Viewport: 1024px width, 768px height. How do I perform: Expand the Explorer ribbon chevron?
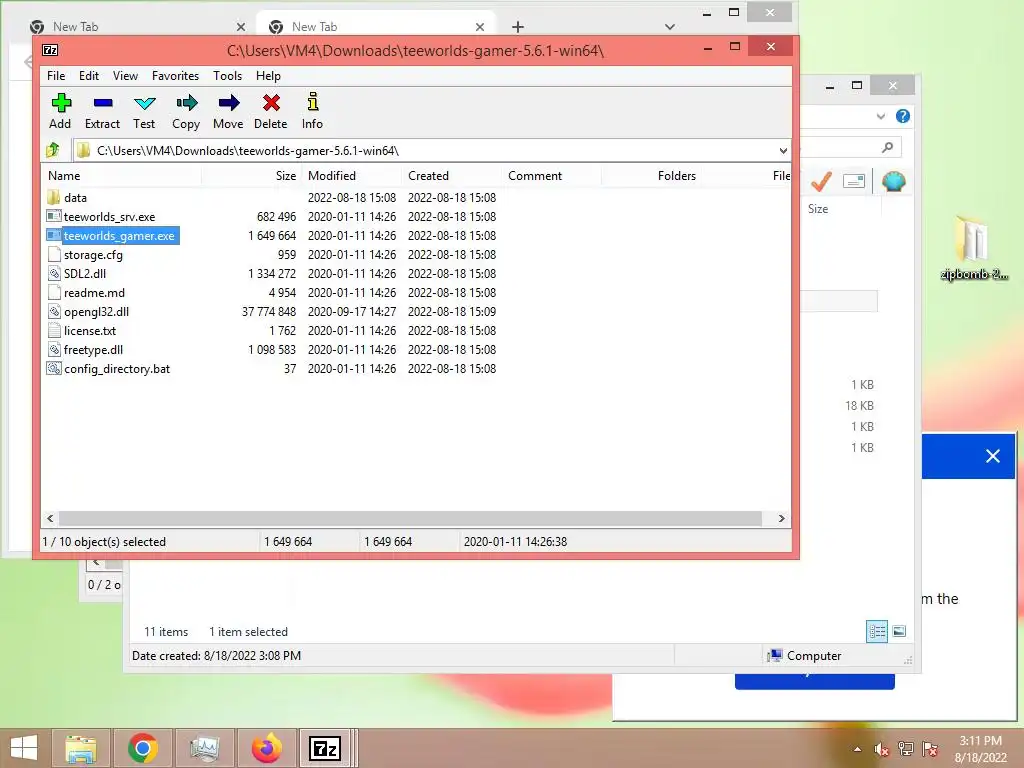pyautogui.click(x=881, y=116)
